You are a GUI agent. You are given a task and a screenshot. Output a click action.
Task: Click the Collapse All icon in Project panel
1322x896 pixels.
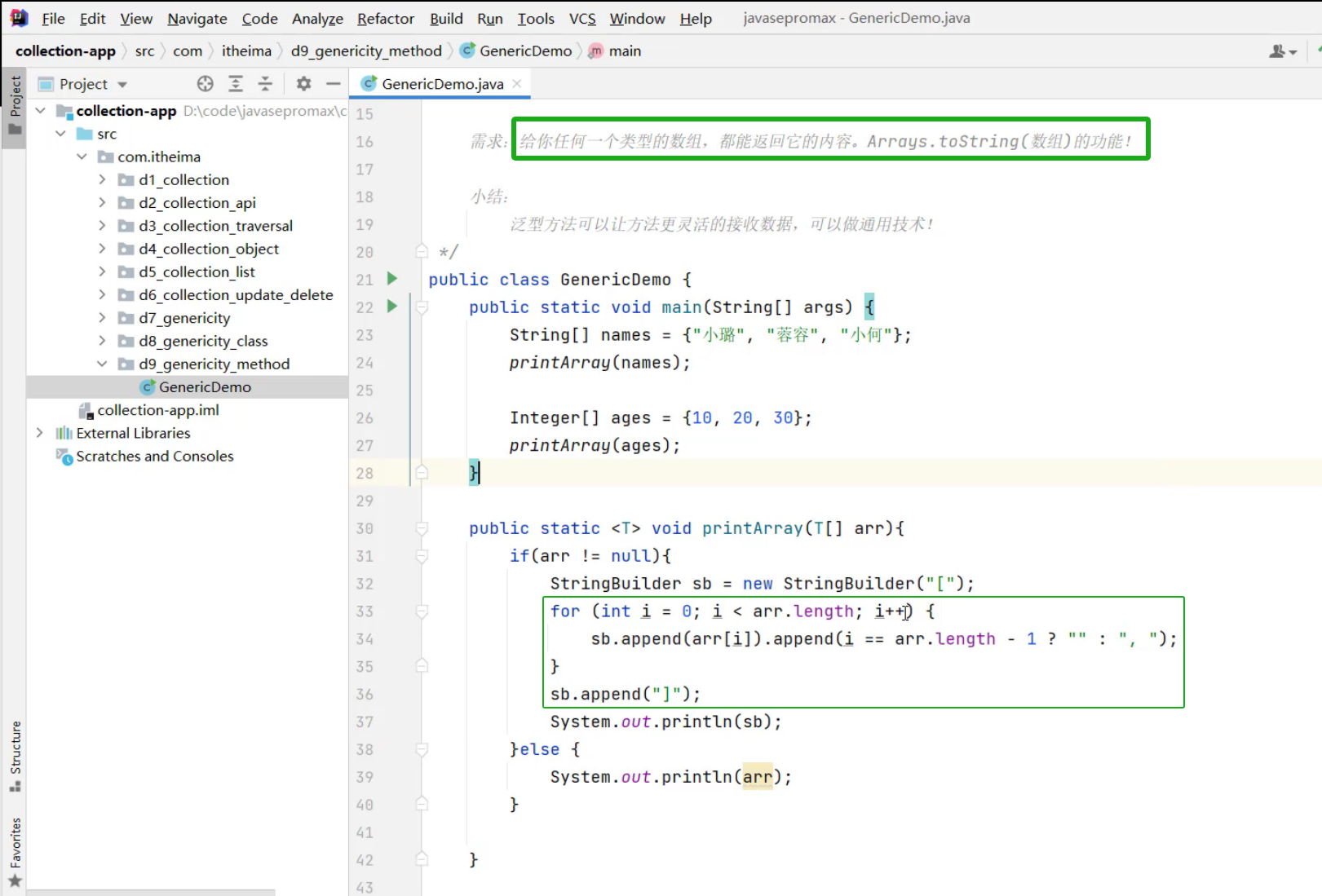tap(265, 84)
